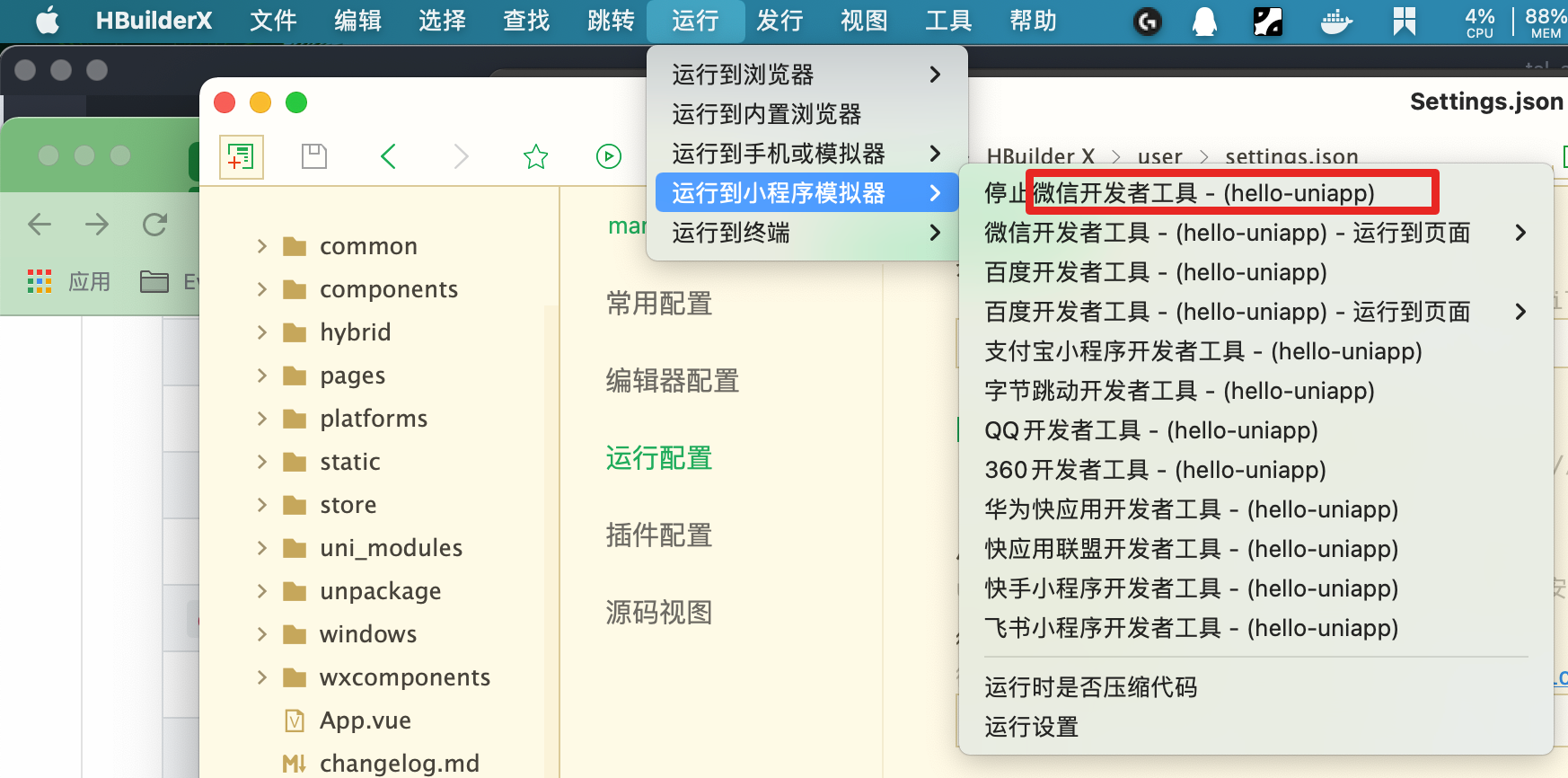Open the 编辑 menu
1568x778 pixels.
[x=357, y=21]
